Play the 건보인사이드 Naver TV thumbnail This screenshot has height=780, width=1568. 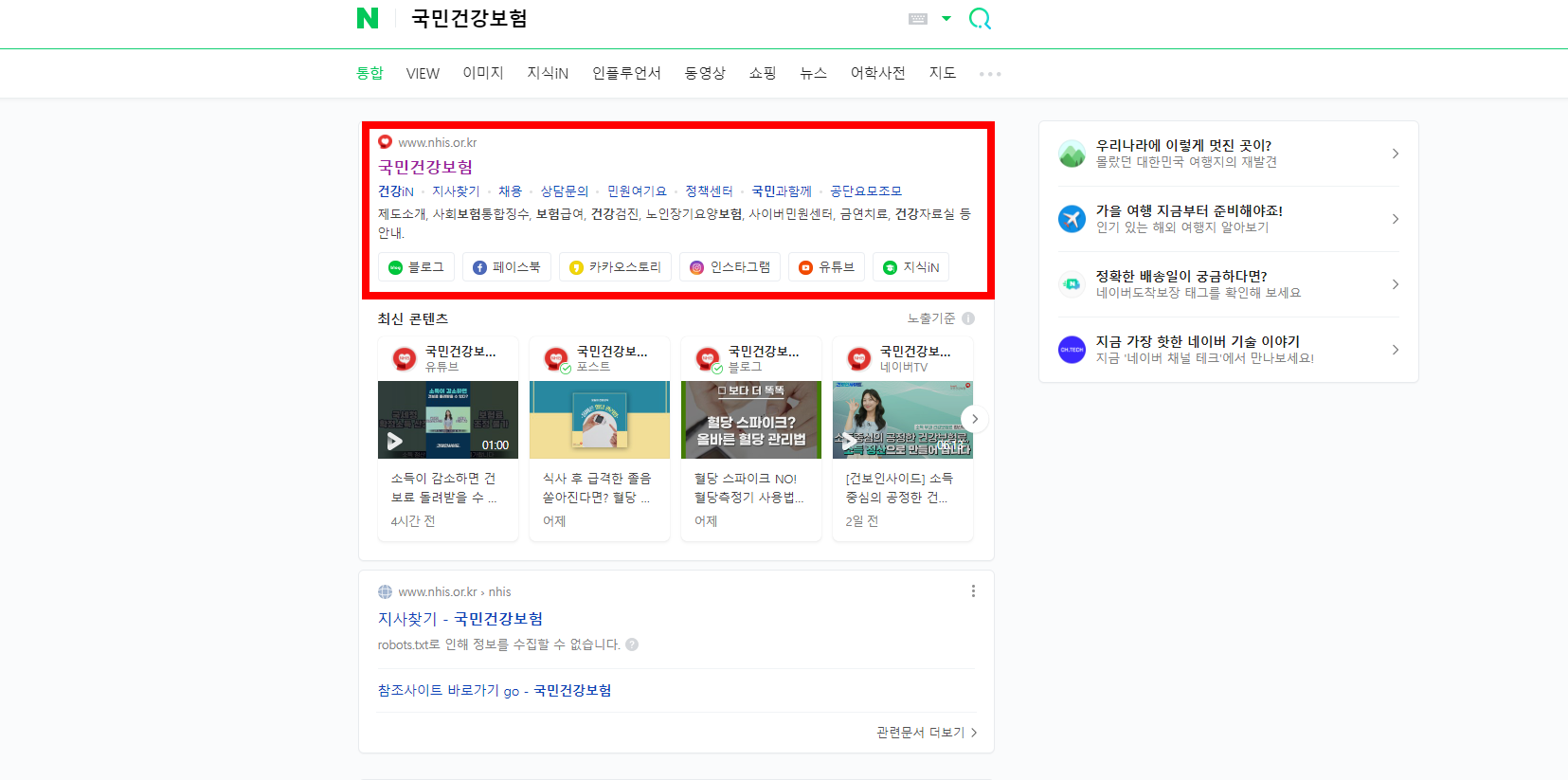903,420
